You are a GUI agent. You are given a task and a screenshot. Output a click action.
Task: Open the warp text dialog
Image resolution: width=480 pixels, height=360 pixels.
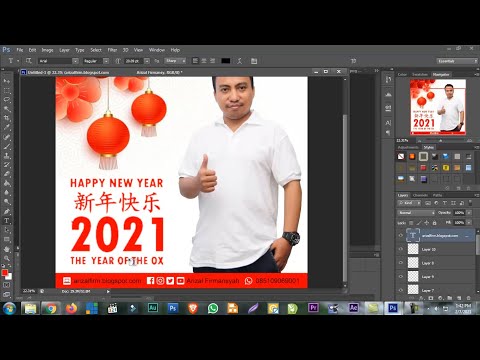click(x=239, y=61)
